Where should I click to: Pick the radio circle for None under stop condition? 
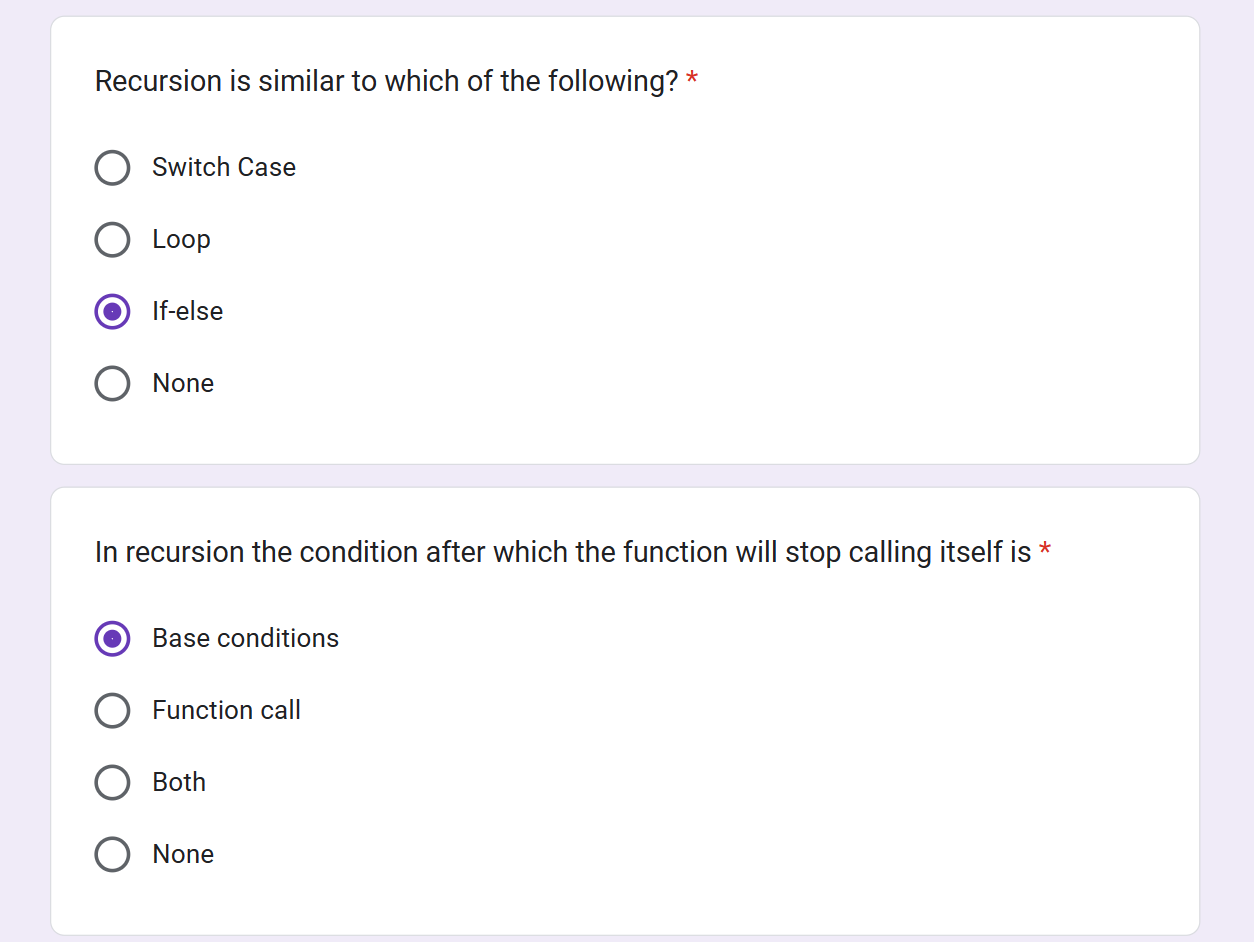pyautogui.click(x=112, y=854)
